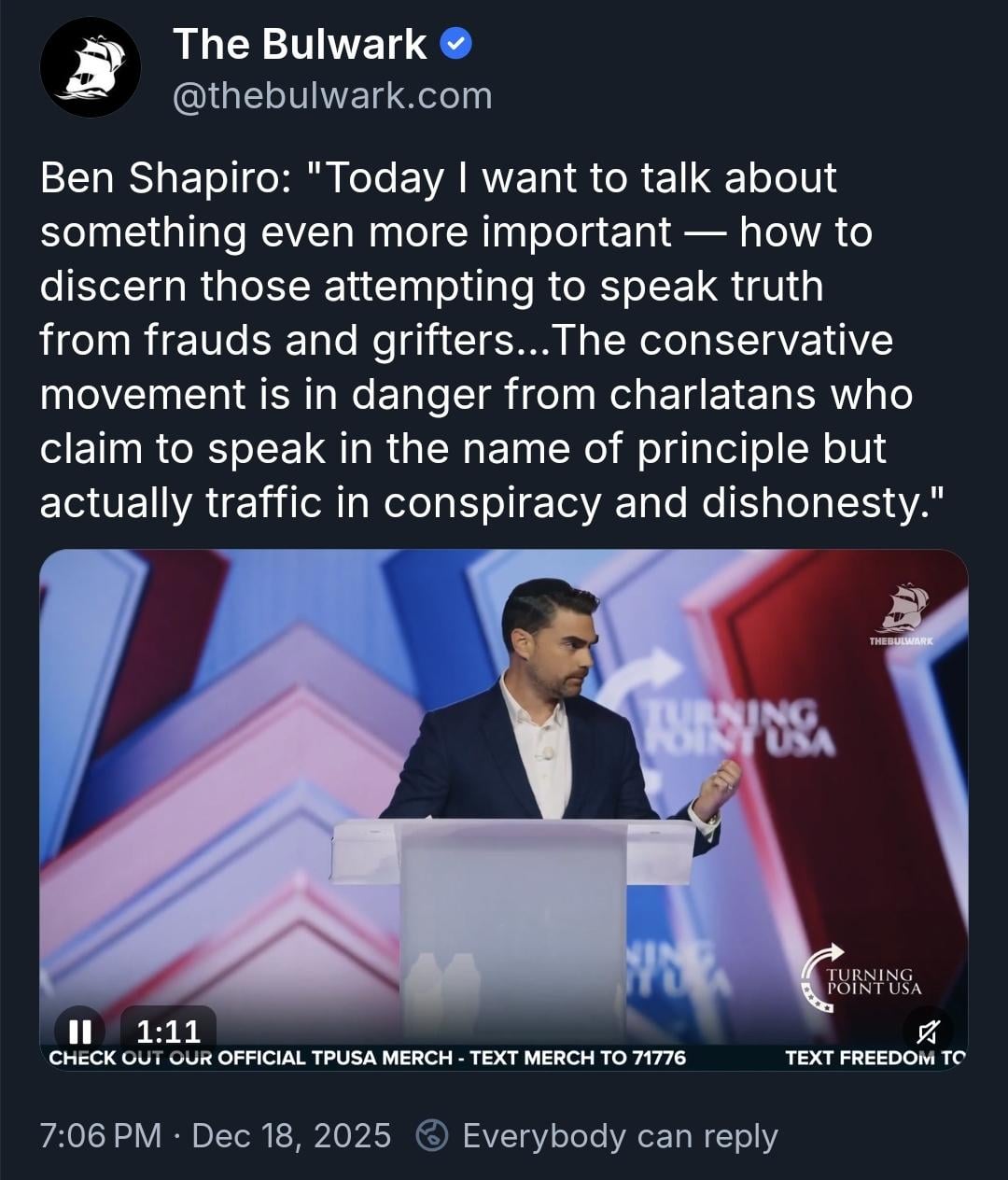
Task: Click the TEXT FREEDOM TO ticker text
Action: [875, 1058]
